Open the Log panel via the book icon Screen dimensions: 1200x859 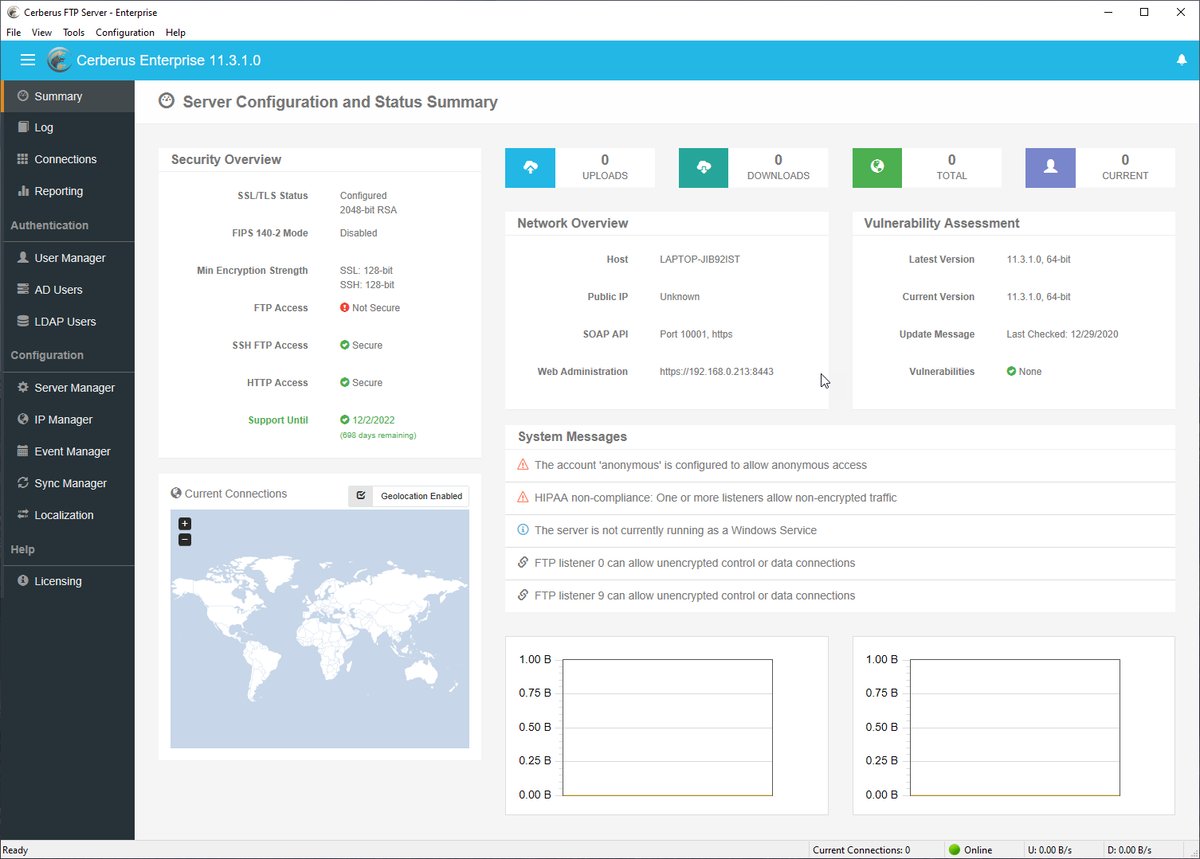pos(22,127)
